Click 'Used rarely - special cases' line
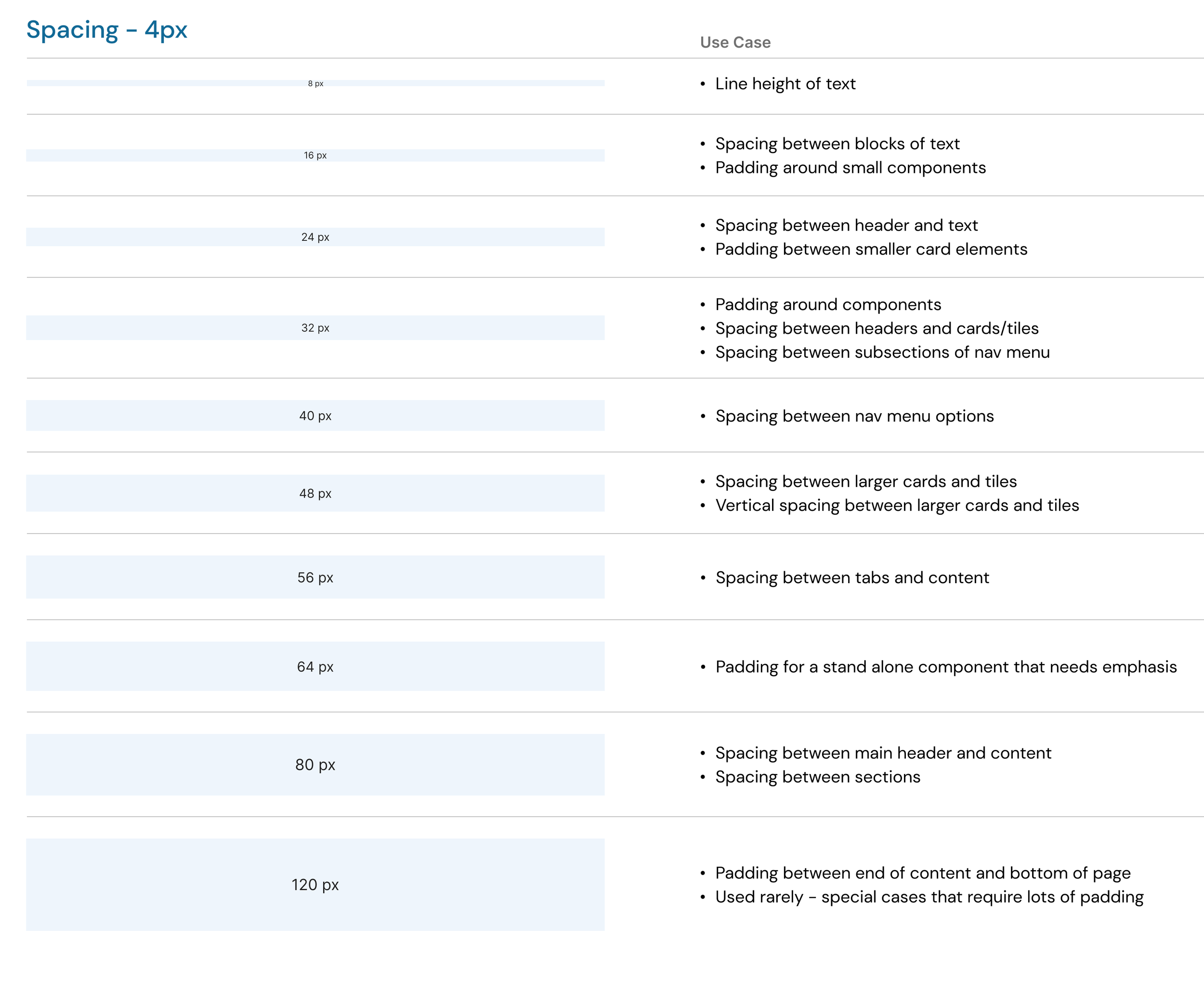 (929, 897)
